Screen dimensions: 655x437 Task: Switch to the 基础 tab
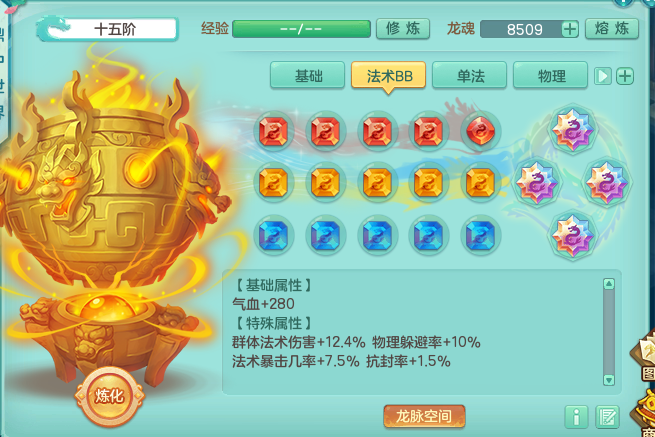tap(308, 76)
